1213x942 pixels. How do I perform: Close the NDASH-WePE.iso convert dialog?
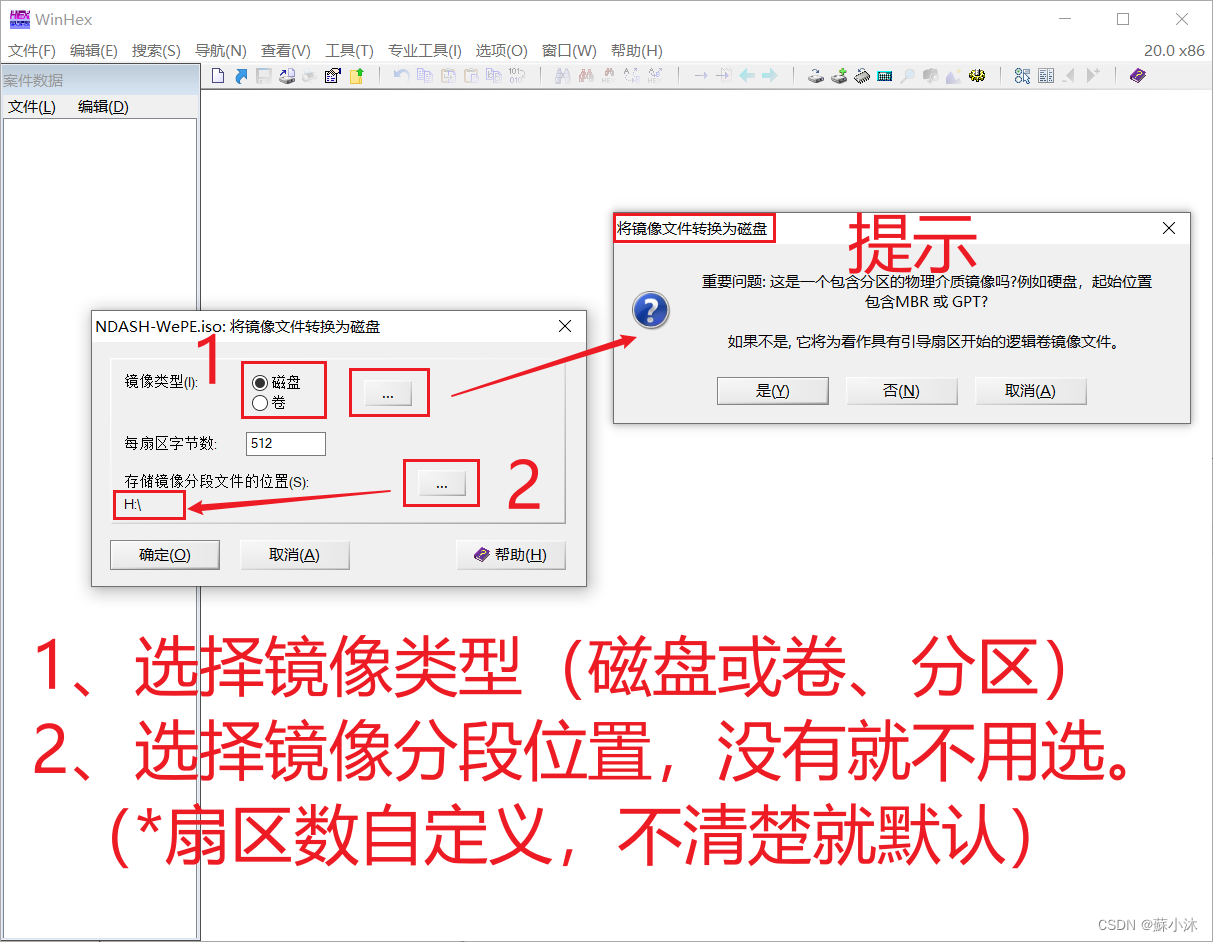click(565, 327)
